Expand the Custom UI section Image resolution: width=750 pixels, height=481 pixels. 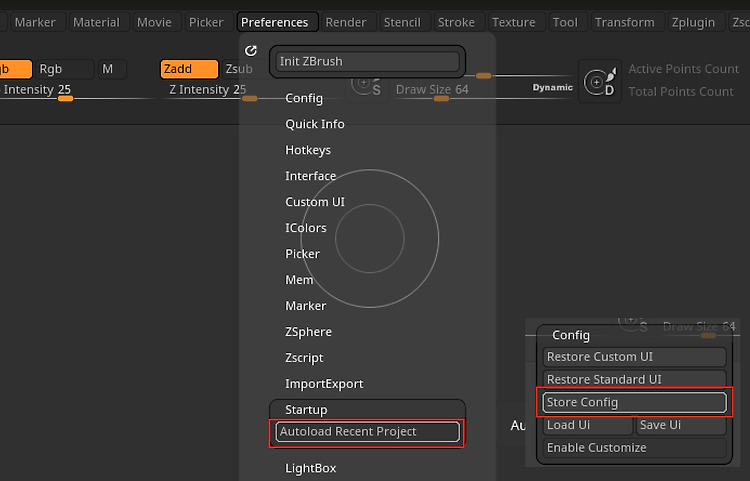tap(315, 202)
